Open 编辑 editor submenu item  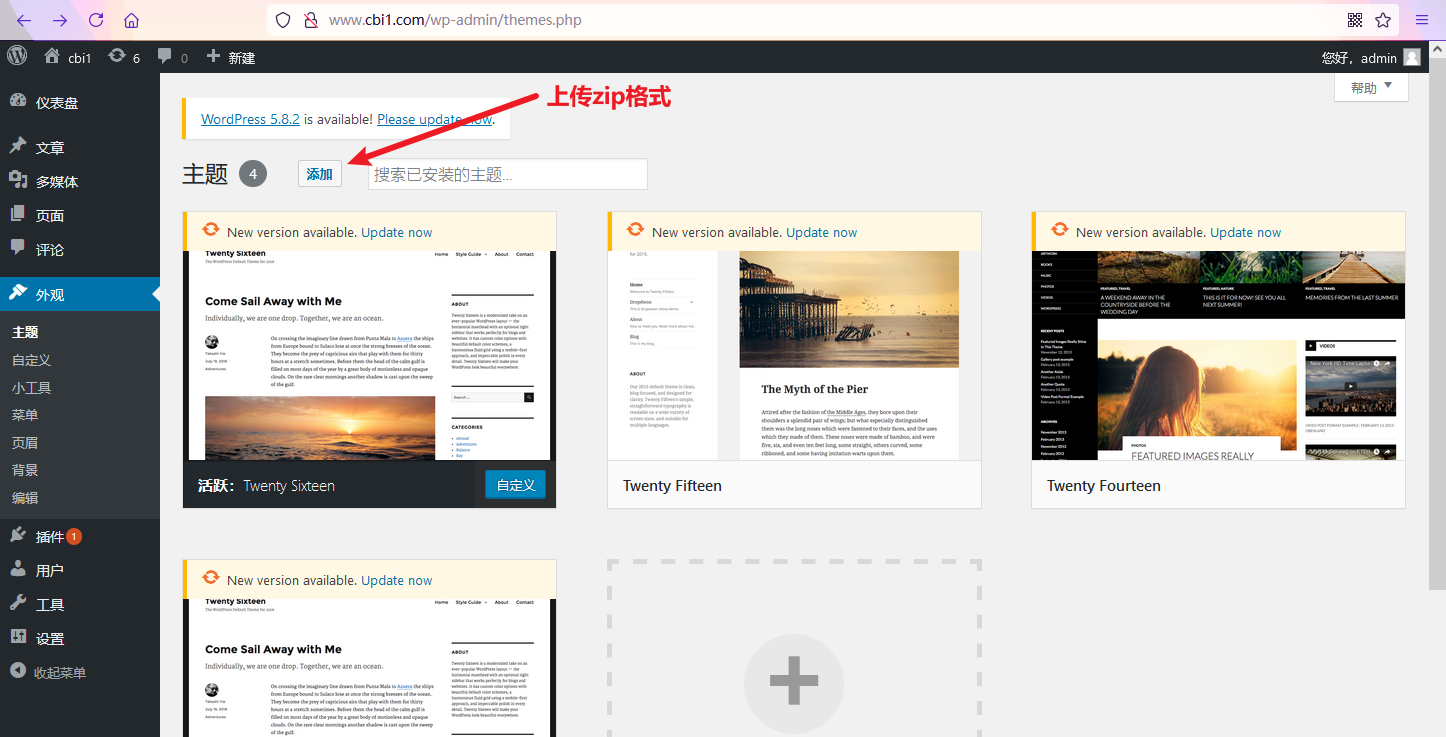point(25,497)
